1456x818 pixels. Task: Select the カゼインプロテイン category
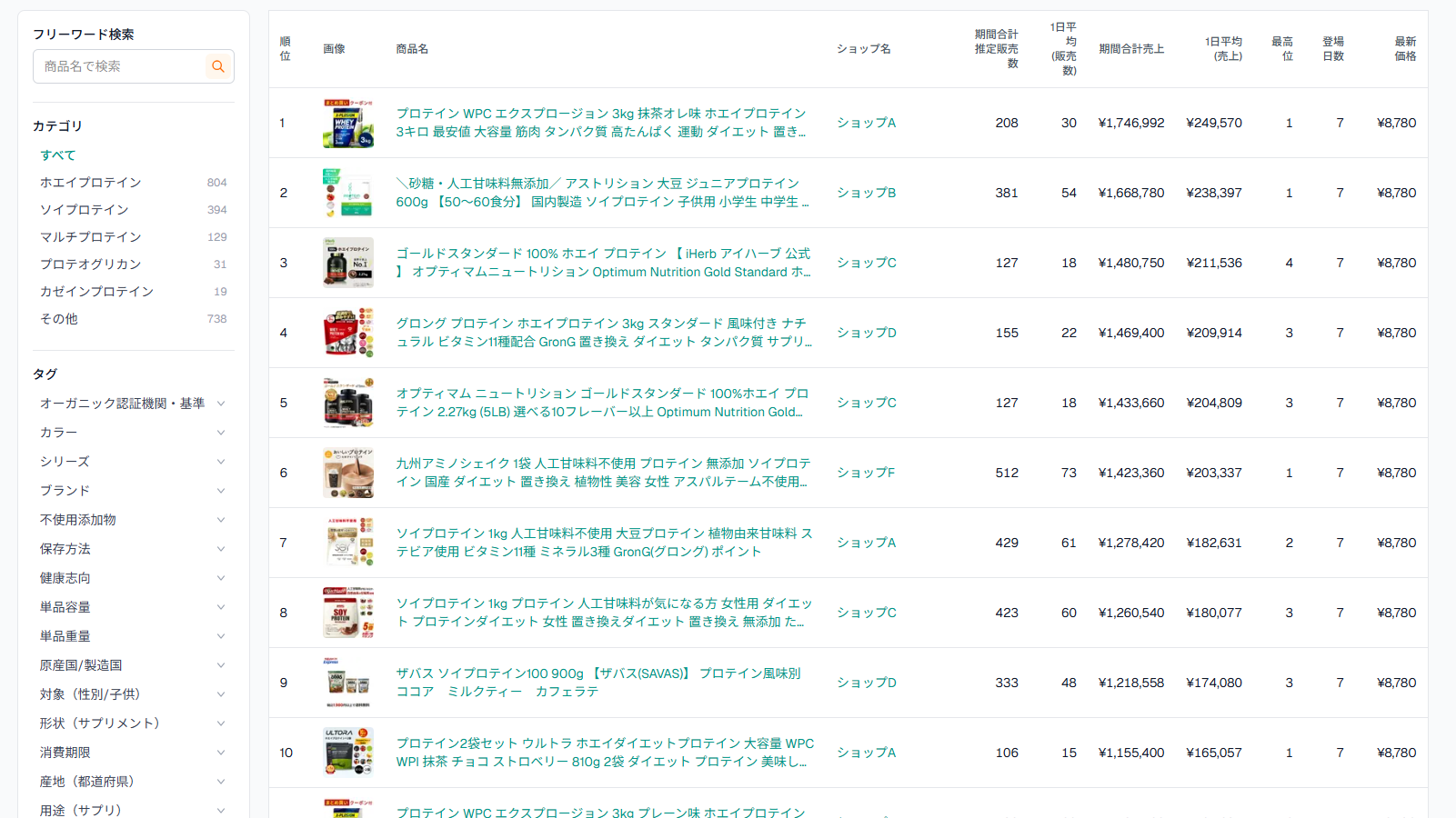tap(94, 291)
